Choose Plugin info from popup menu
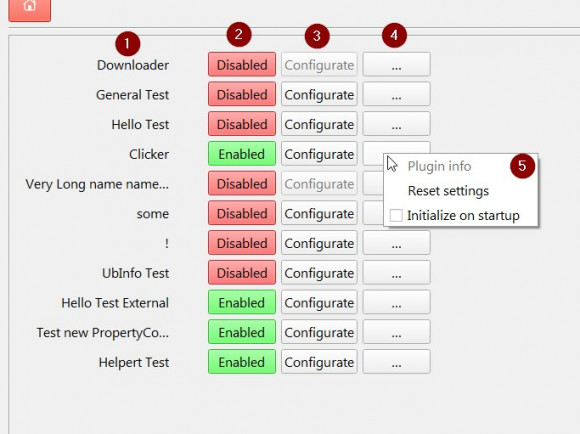The image size is (580, 434). pyautogui.click(x=439, y=166)
